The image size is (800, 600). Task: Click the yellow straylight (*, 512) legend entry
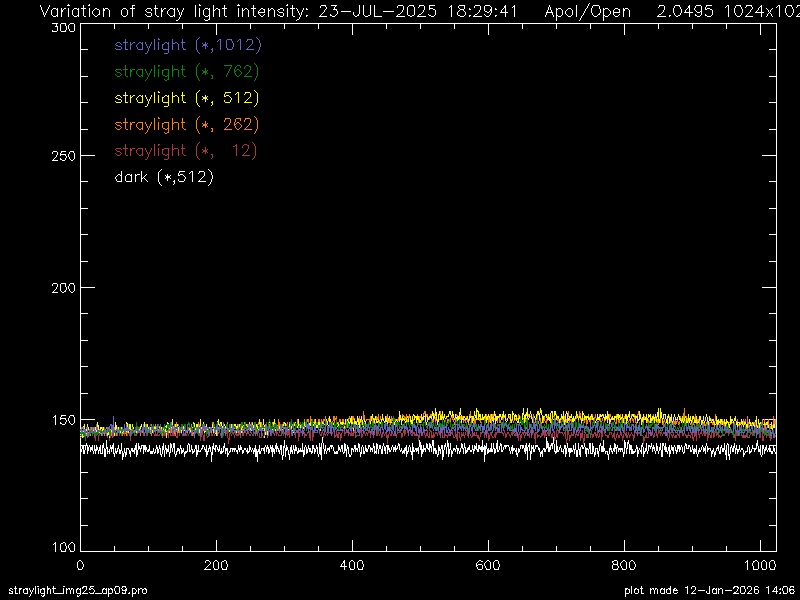(187, 98)
